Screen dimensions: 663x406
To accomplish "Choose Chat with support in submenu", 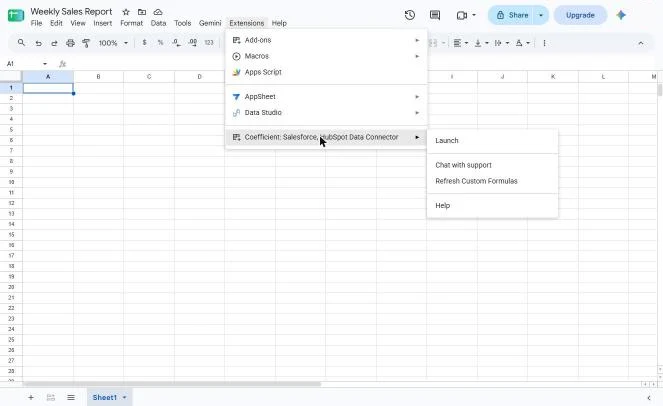I will (x=493, y=165).
